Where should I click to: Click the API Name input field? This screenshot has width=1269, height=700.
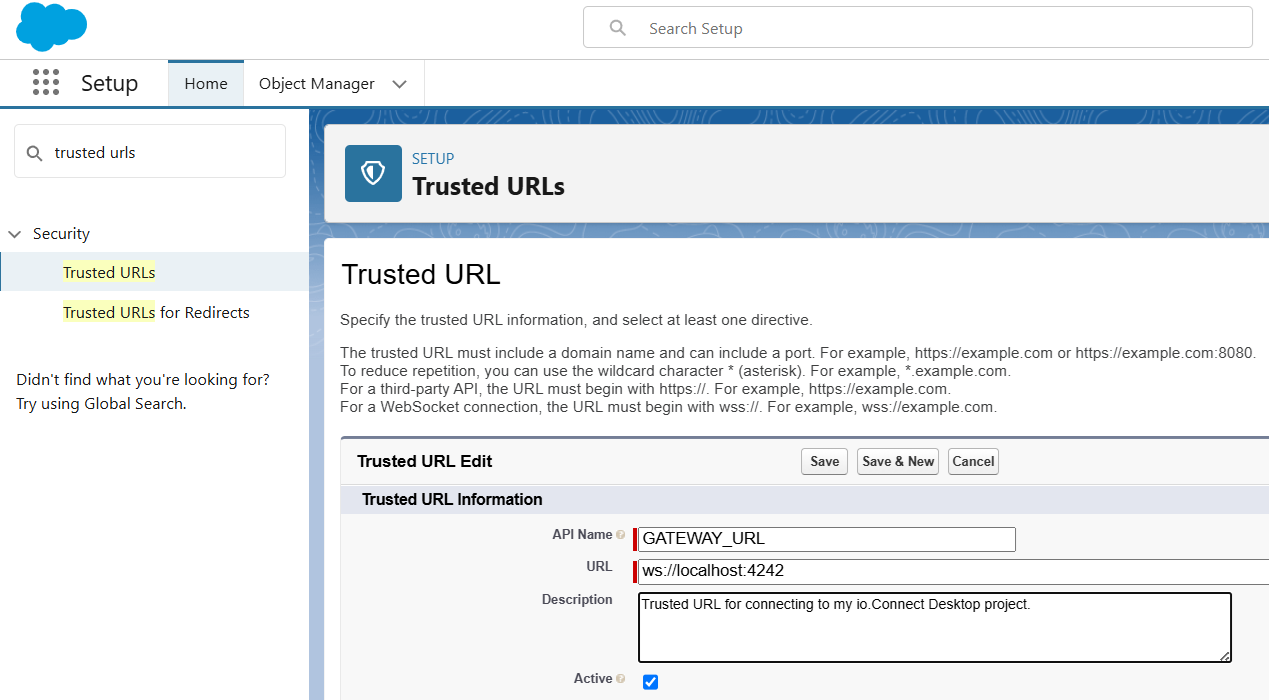click(x=827, y=539)
